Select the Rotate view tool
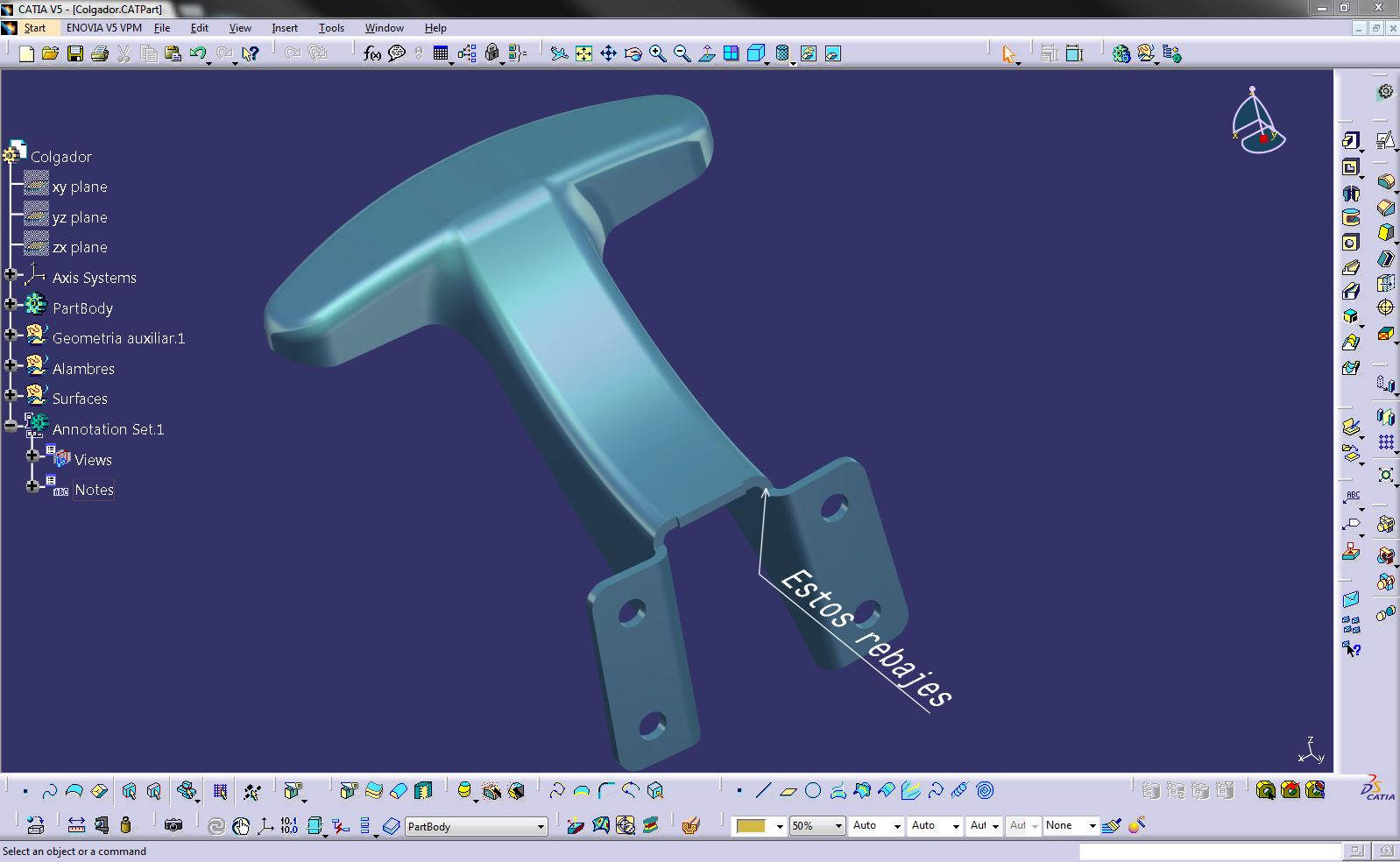Screen dimensions: 1400x862 coord(633,54)
